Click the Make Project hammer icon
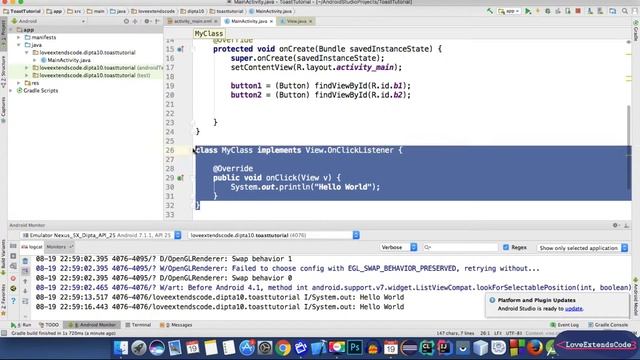The height and width of the screenshot is (360, 640). pos(489,11)
